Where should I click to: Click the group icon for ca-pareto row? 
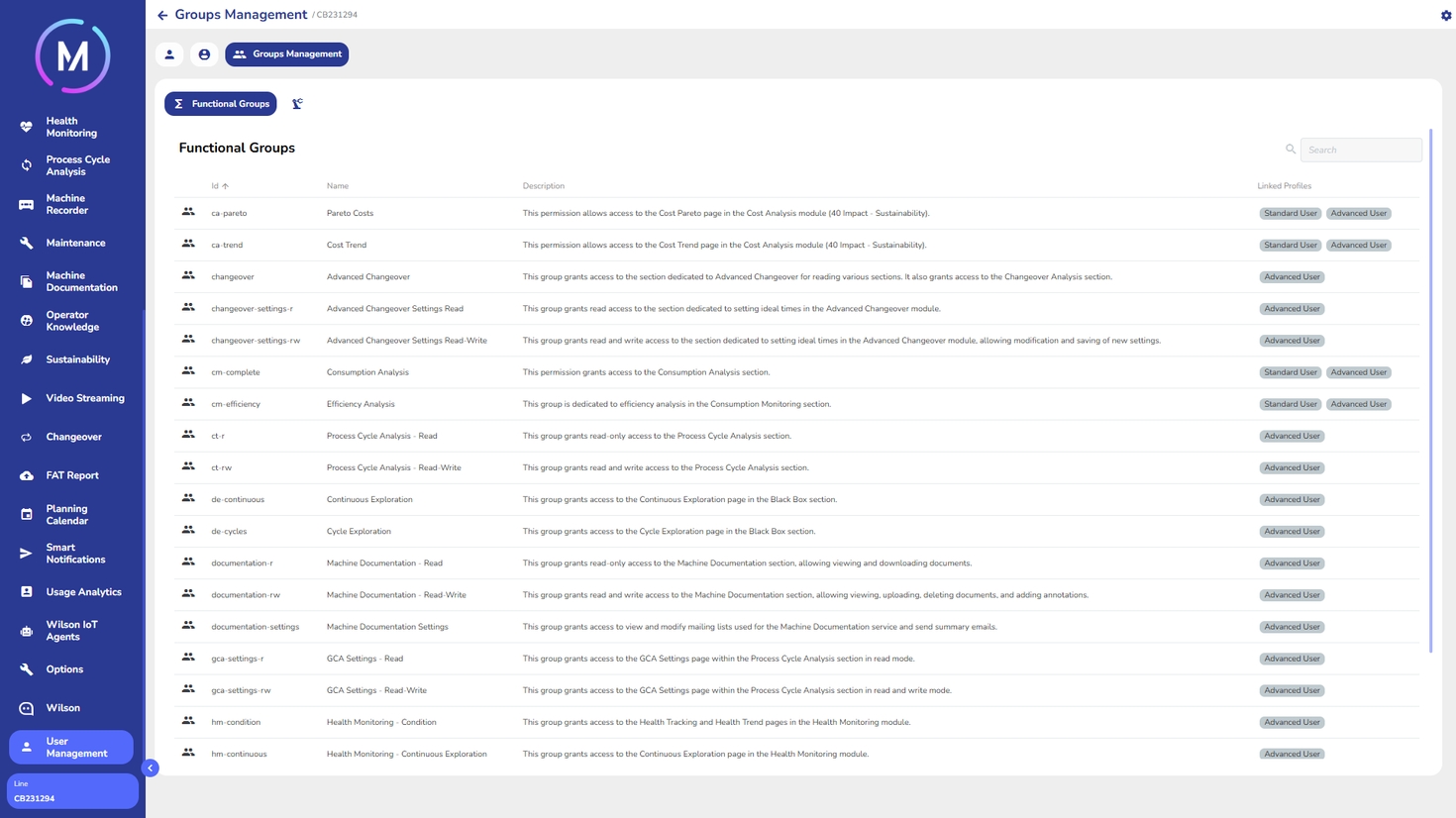188,213
